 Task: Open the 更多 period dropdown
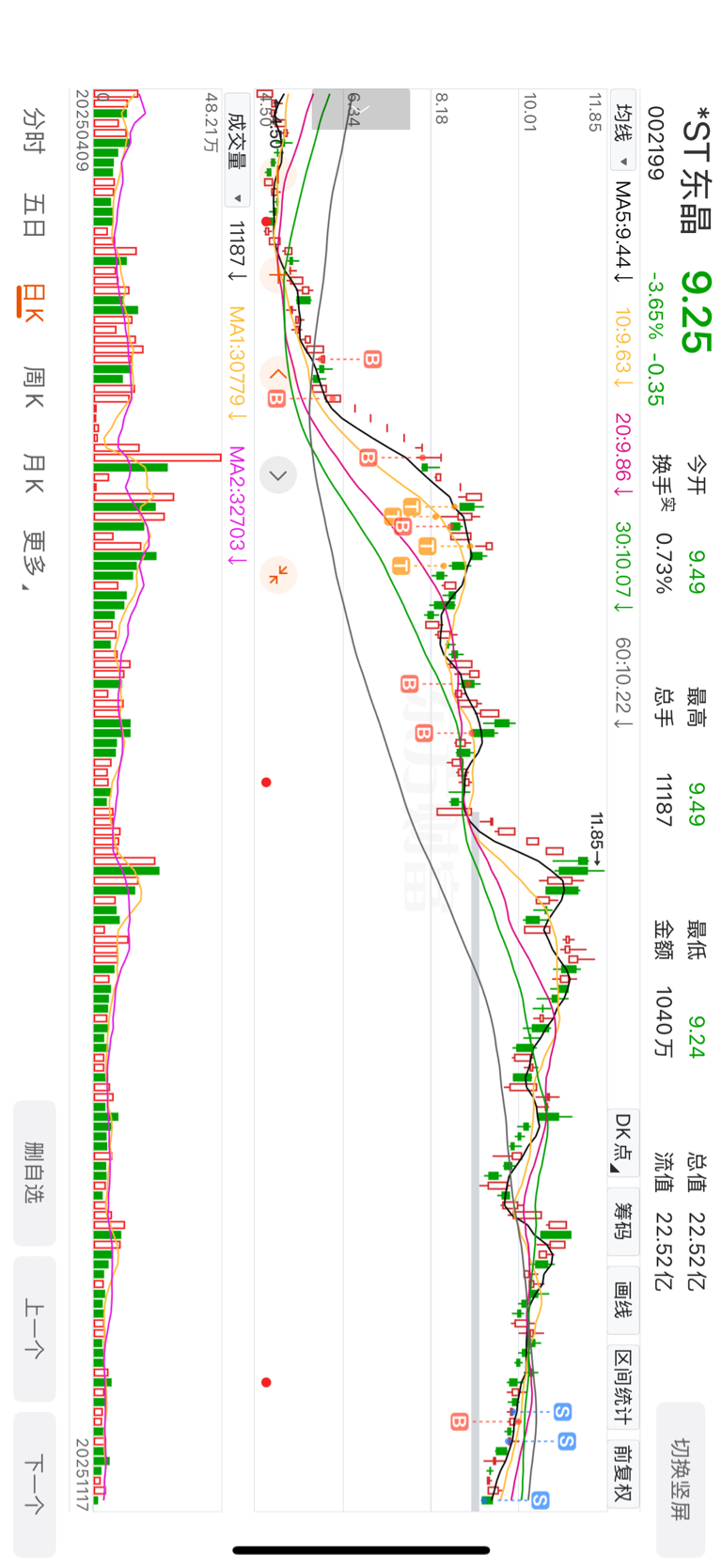(x=35, y=560)
